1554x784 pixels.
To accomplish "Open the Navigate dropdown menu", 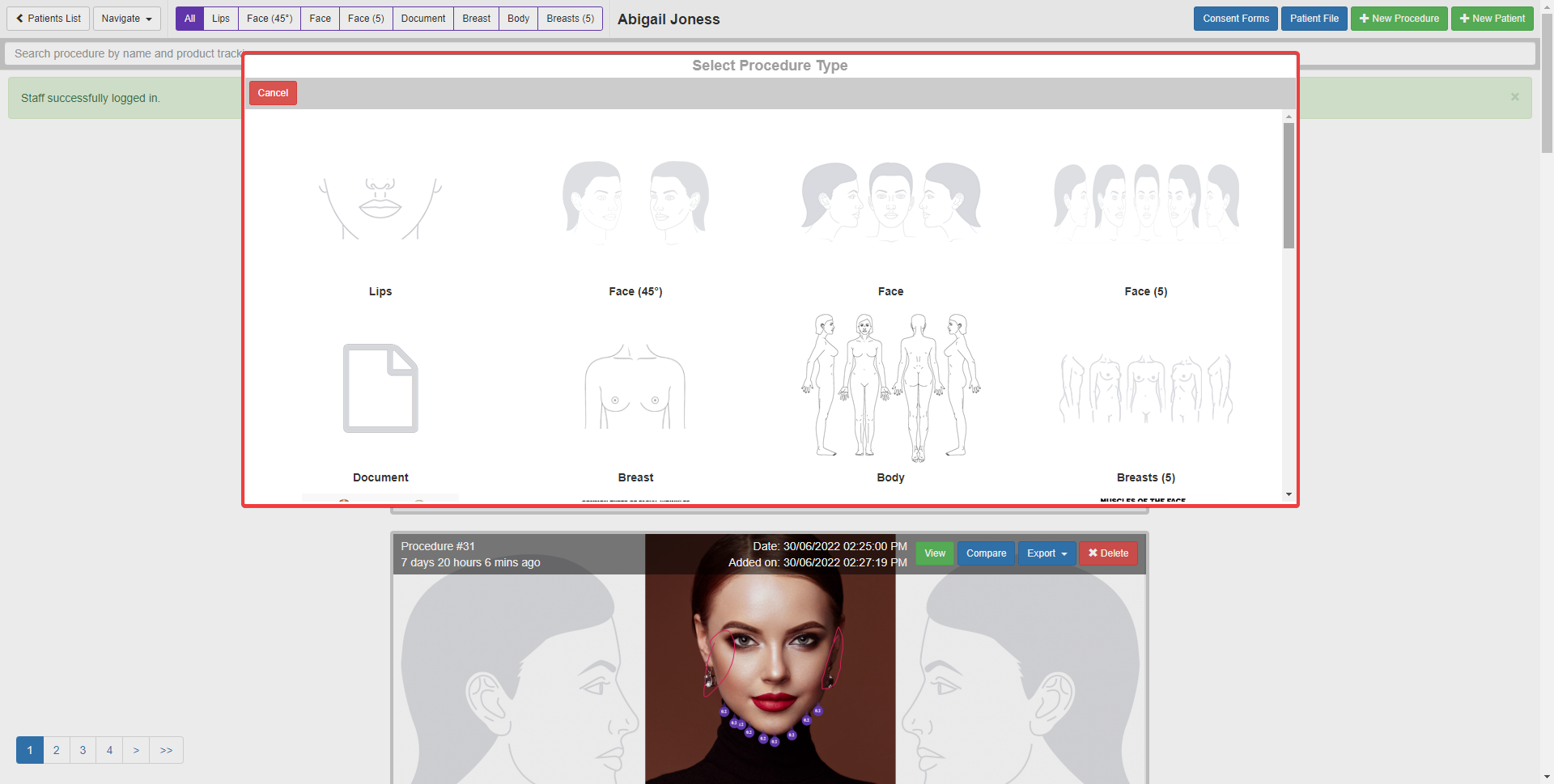I will click(126, 19).
